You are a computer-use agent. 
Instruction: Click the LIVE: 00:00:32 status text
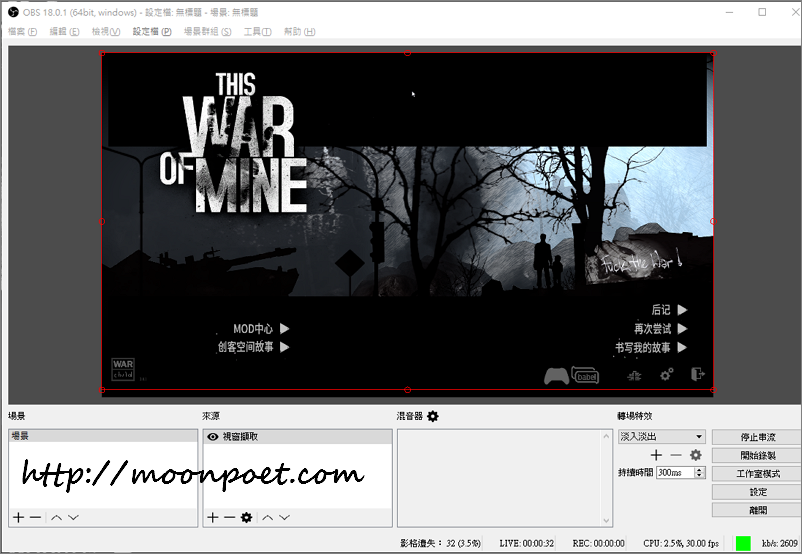coord(527,543)
